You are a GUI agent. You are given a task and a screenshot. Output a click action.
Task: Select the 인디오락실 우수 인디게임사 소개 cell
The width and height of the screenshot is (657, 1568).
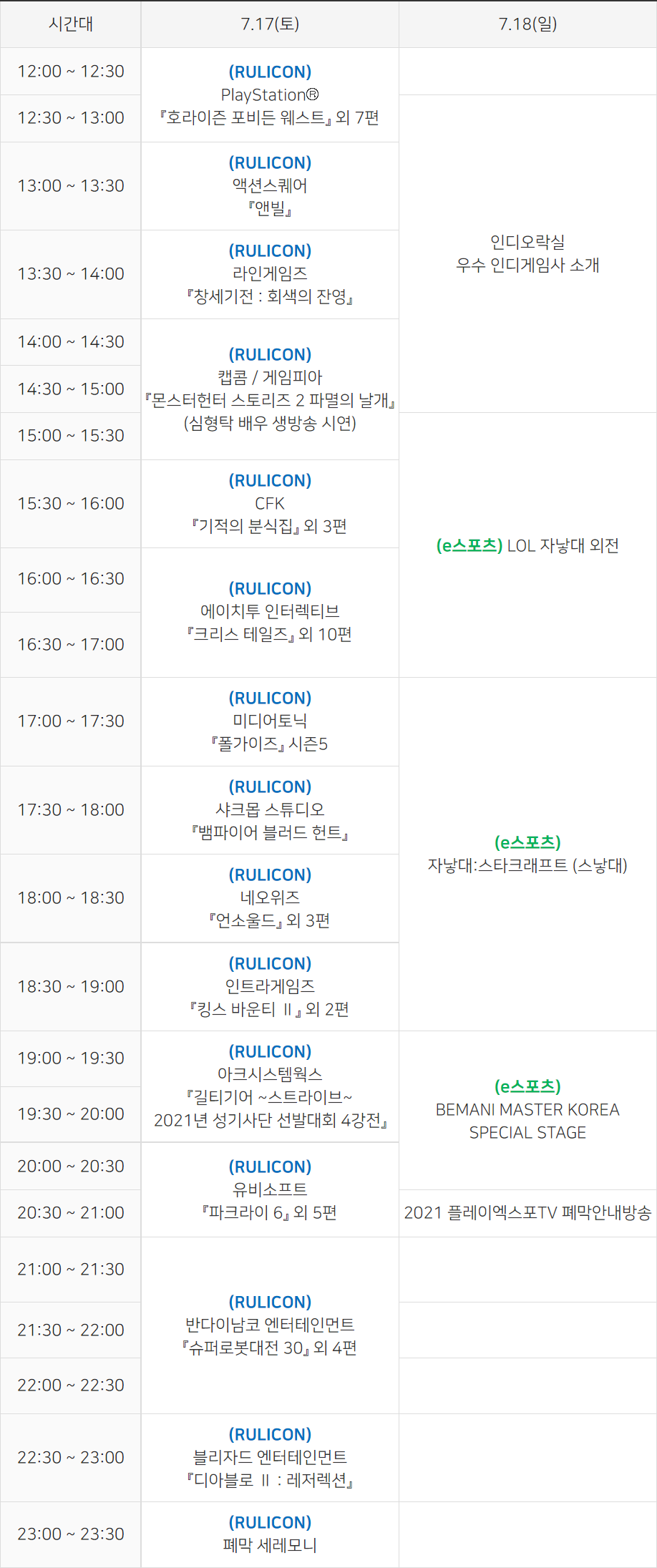point(527,253)
